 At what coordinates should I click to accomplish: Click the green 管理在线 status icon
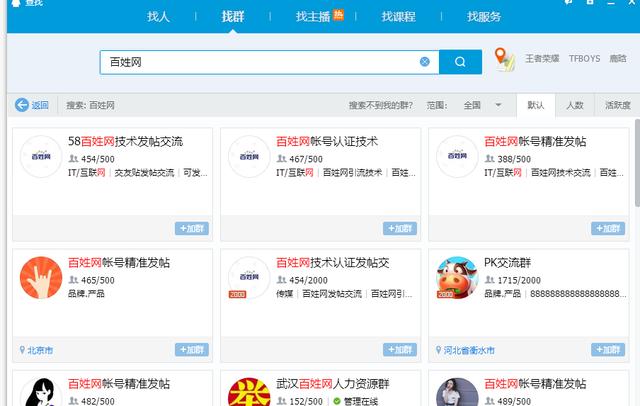pos(337,401)
